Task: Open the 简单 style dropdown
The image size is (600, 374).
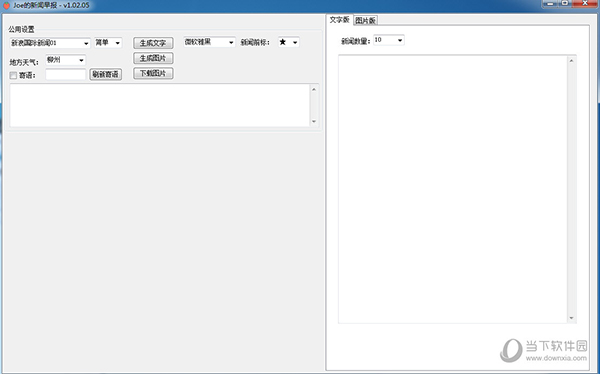Action: [x=108, y=43]
